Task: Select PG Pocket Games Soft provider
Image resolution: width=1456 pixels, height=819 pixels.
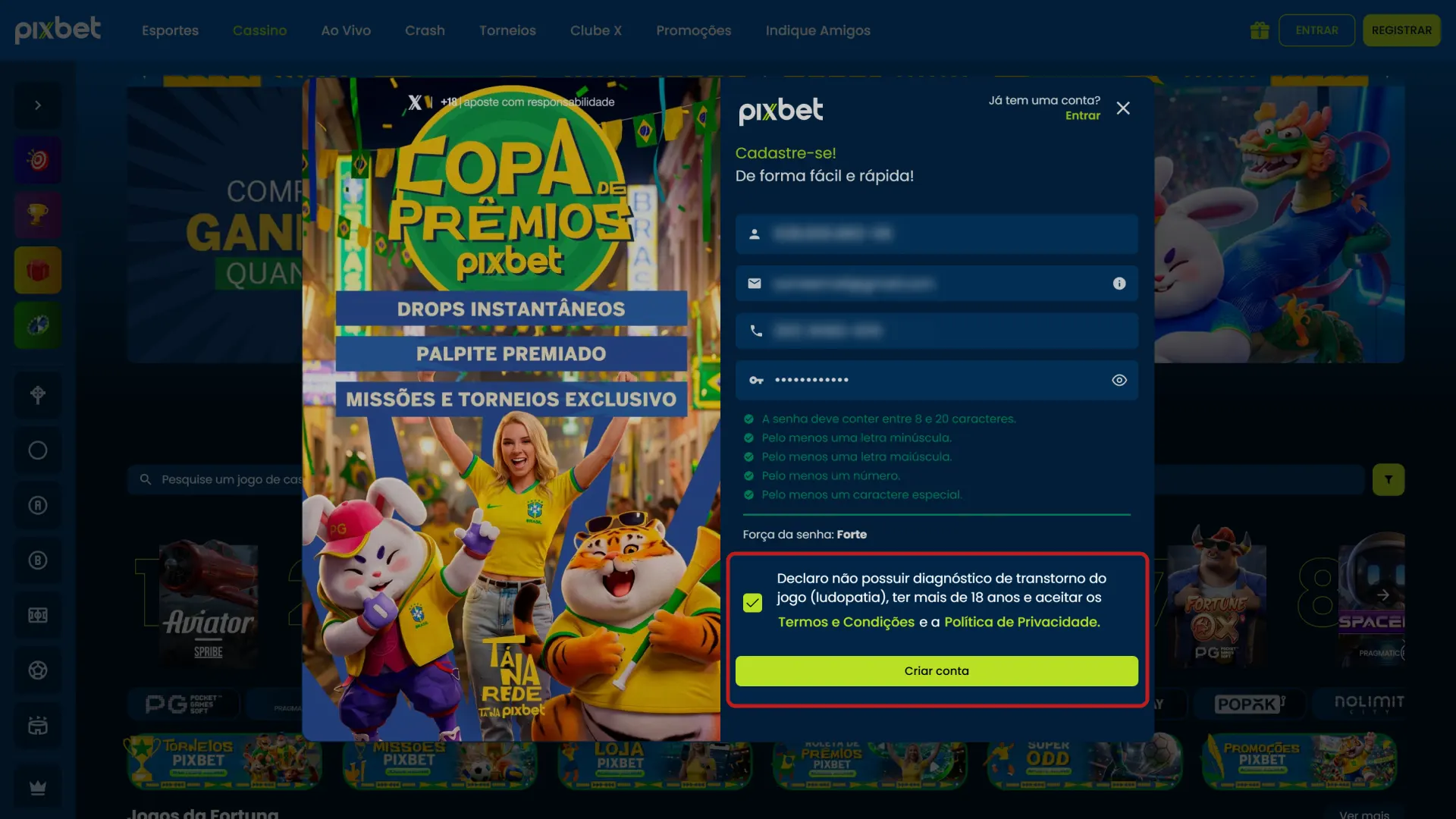Action: 184,704
